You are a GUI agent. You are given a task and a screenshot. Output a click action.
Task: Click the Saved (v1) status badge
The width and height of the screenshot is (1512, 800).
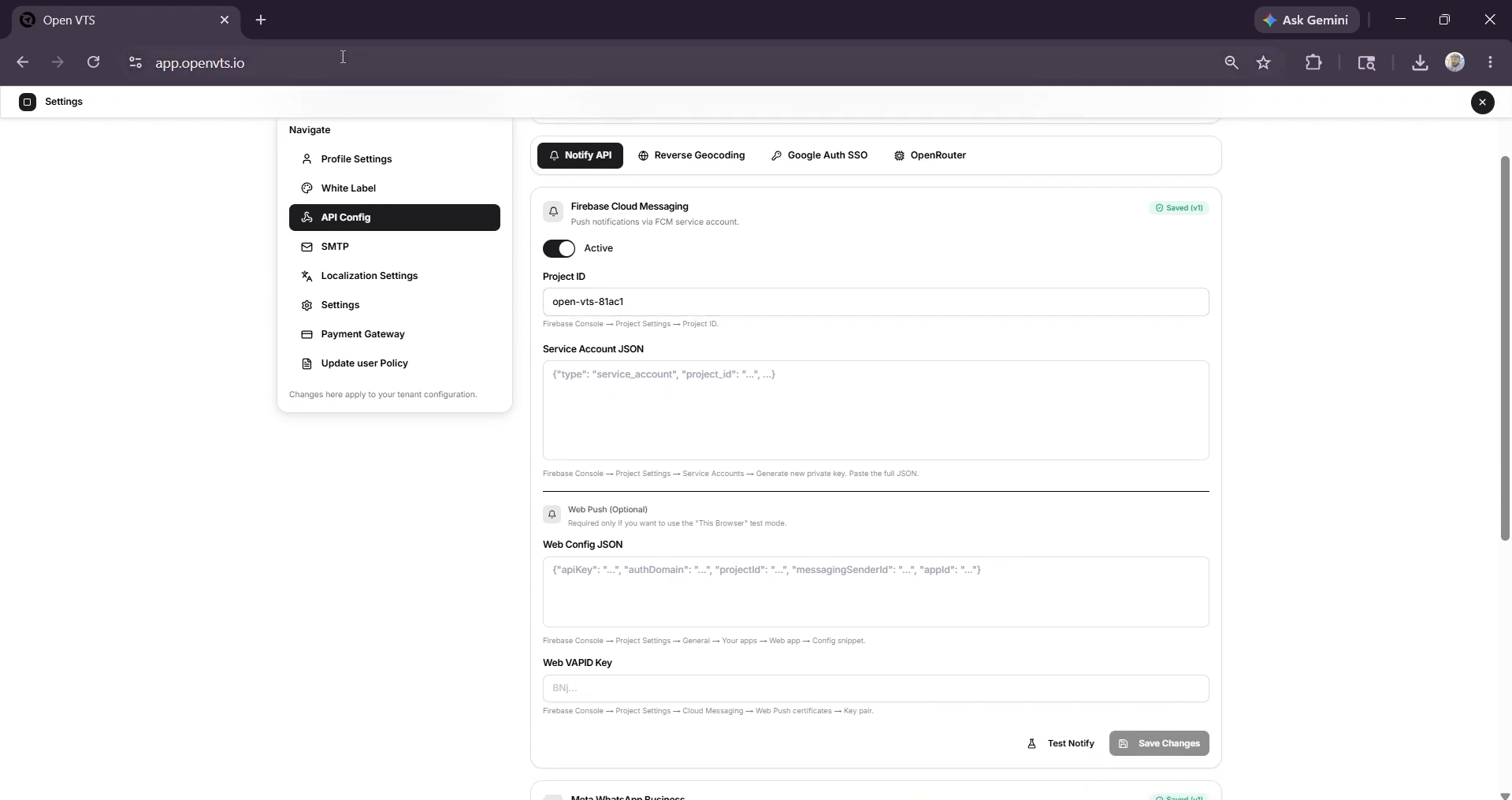click(1179, 208)
